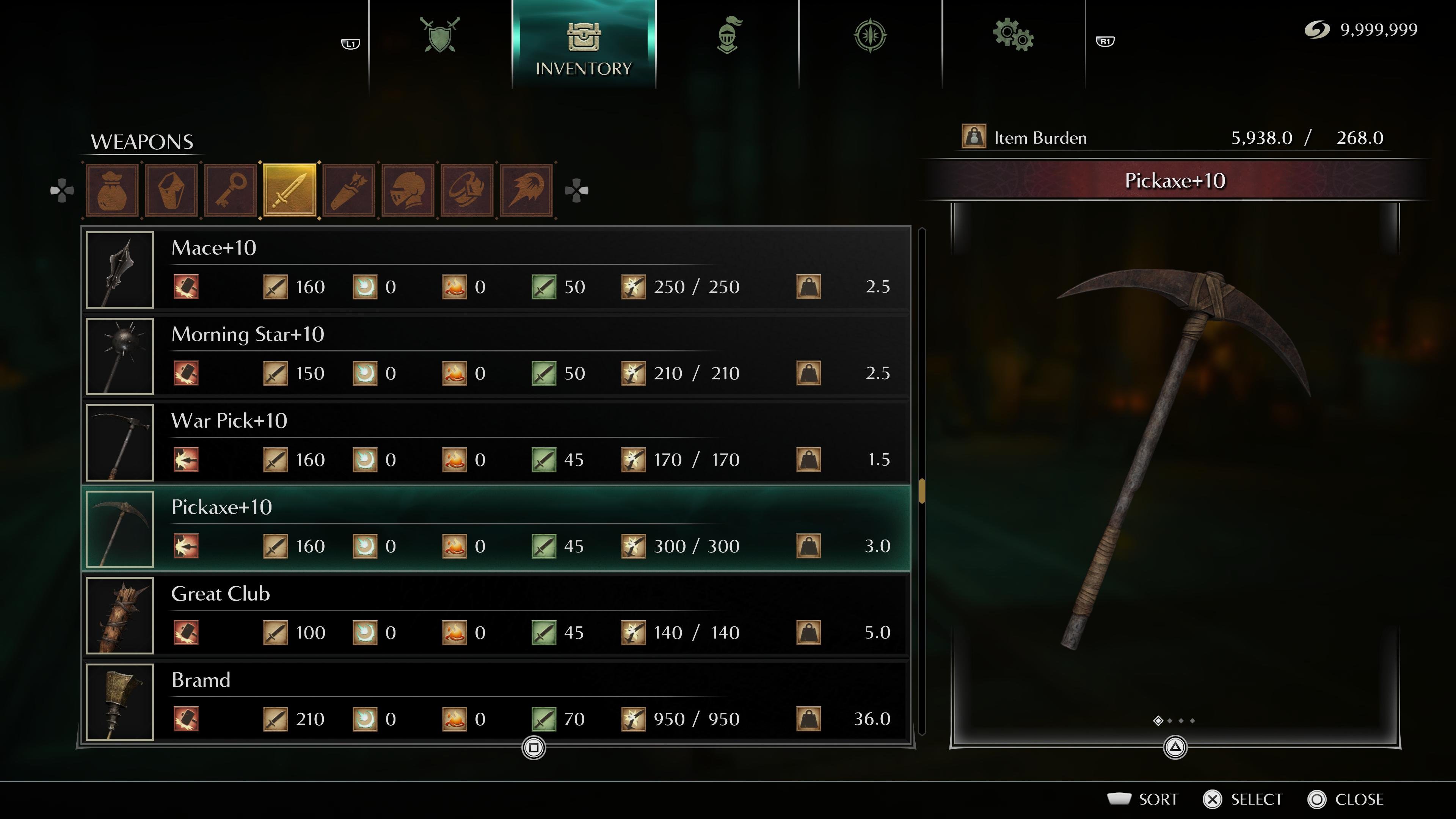Click the CLOSE button prompt

[1345, 799]
